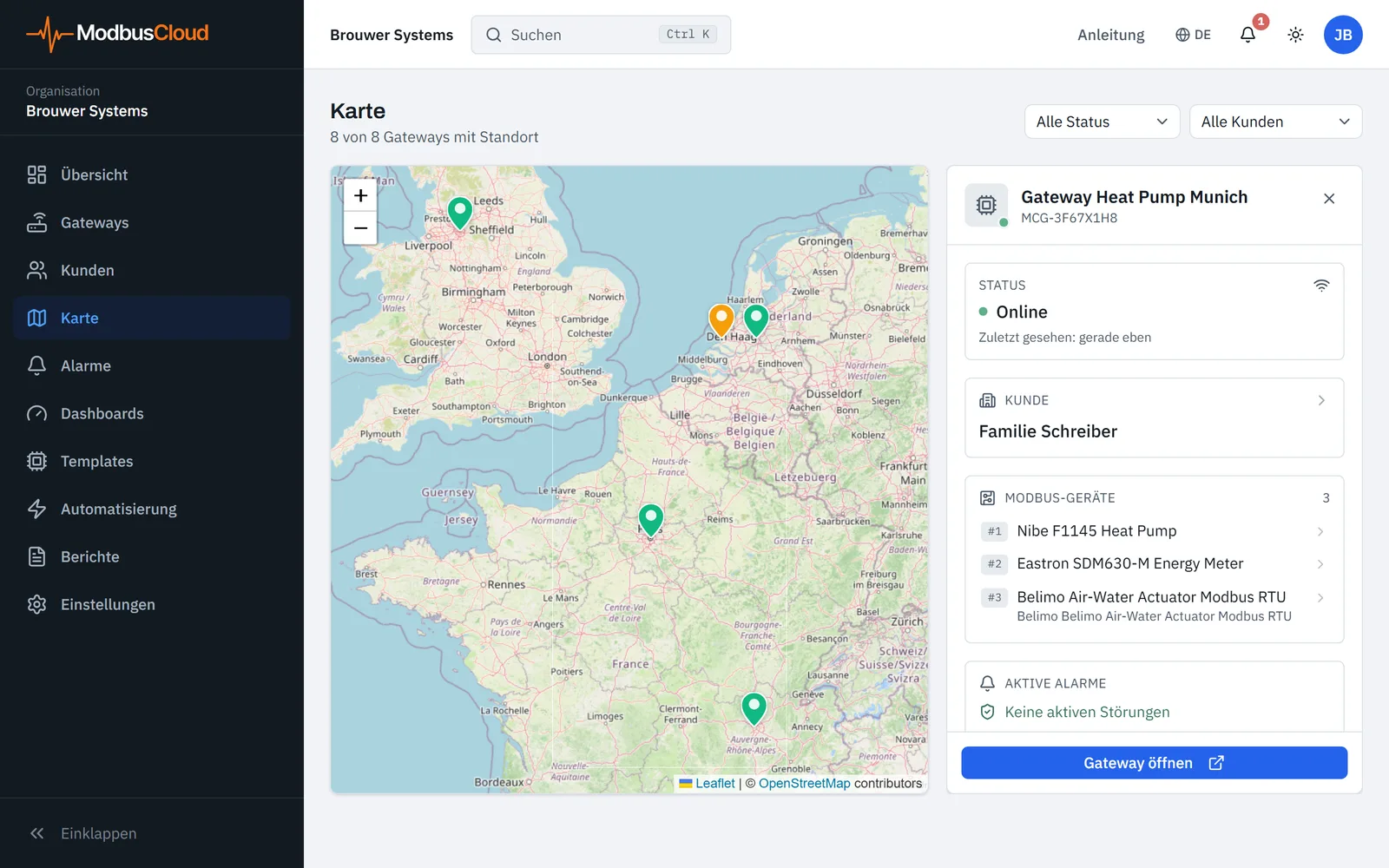Image resolution: width=1389 pixels, height=868 pixels.
Task: Open Einstellungen sidebar item
Action: point(152,604)
